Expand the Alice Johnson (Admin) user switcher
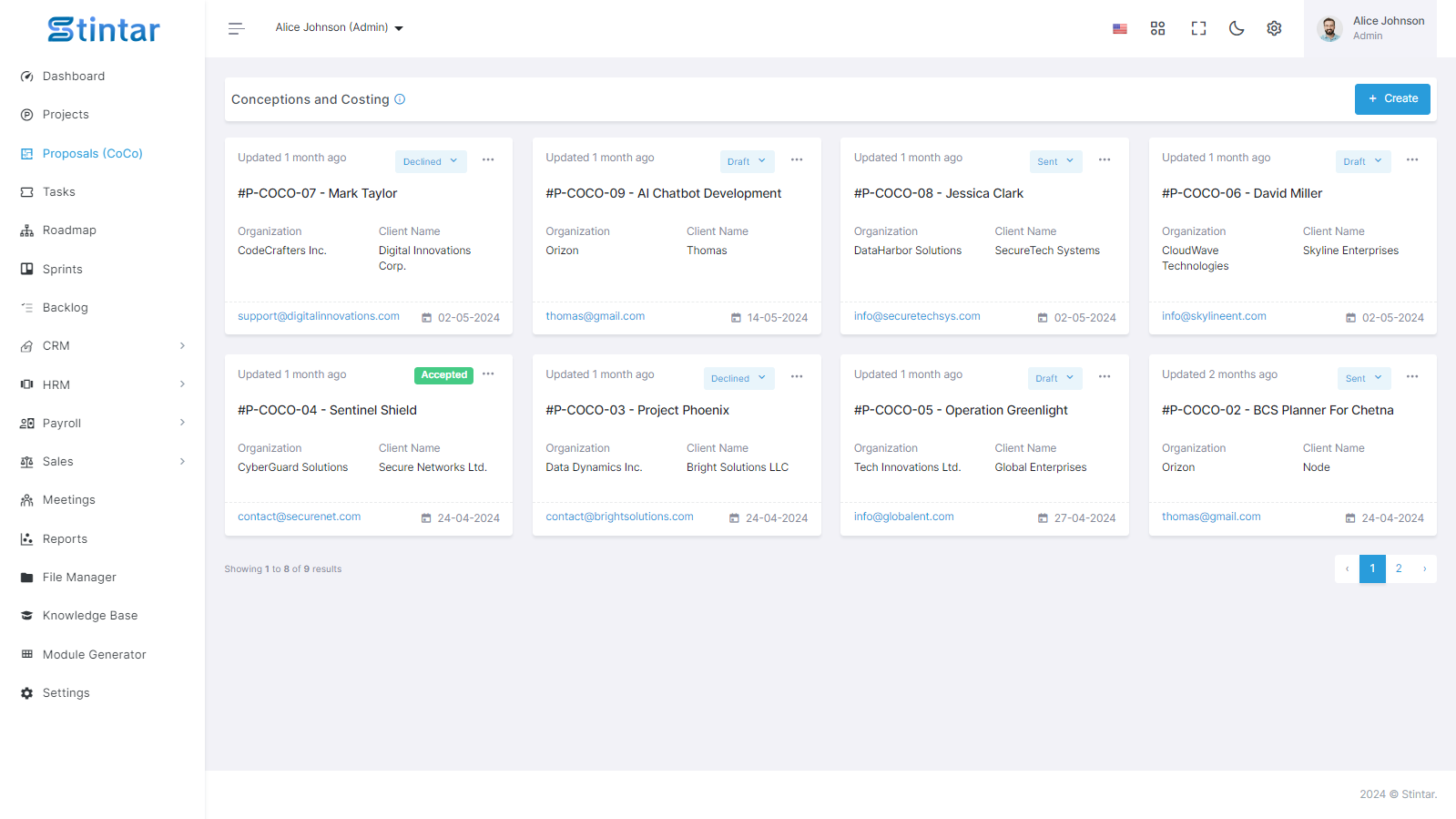1456x819 pixels. [339, 28]
